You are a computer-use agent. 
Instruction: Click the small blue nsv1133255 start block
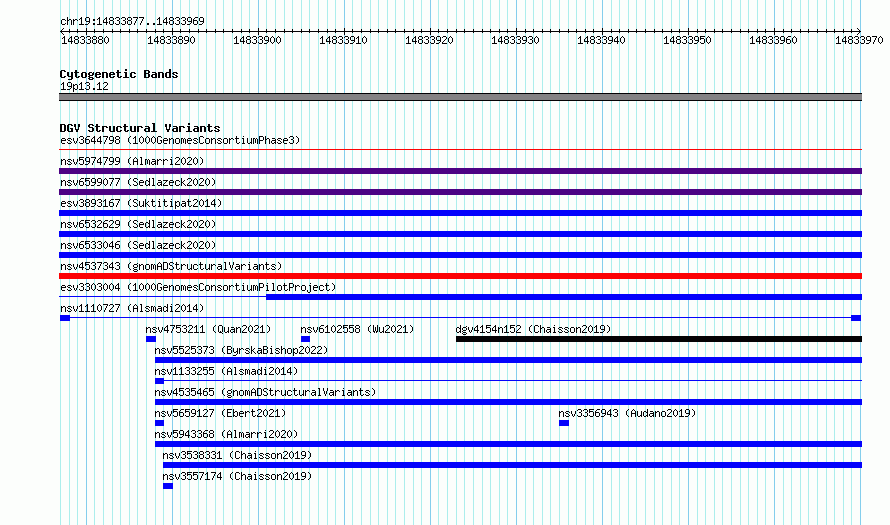tap(159, 381)
